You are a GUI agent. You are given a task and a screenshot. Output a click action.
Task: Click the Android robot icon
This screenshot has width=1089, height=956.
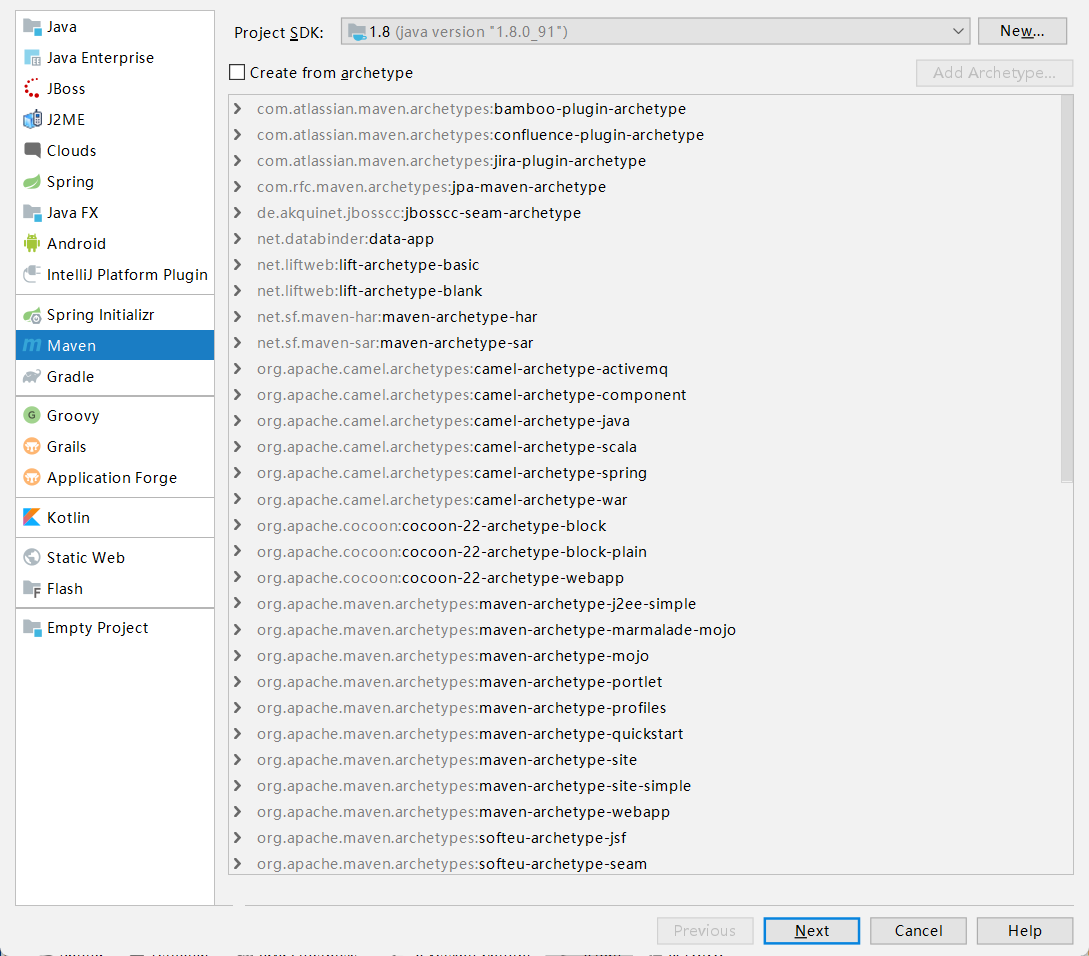[x=32, y=244]
